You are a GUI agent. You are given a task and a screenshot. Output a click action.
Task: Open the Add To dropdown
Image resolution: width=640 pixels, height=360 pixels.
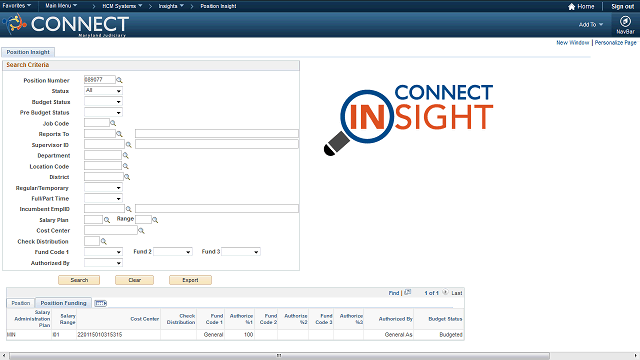pos(591,24)
